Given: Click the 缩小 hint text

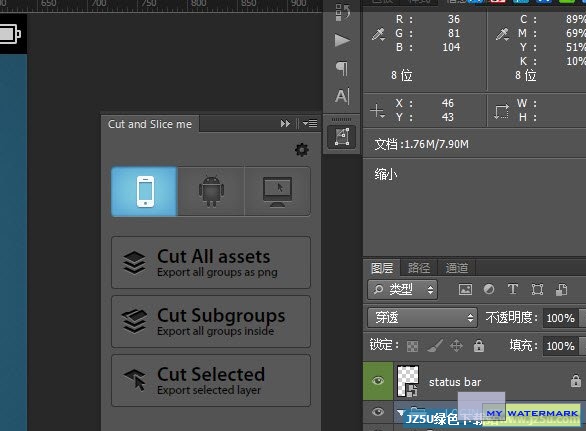Looking at the screenshot, I should (x=386, y=174).
